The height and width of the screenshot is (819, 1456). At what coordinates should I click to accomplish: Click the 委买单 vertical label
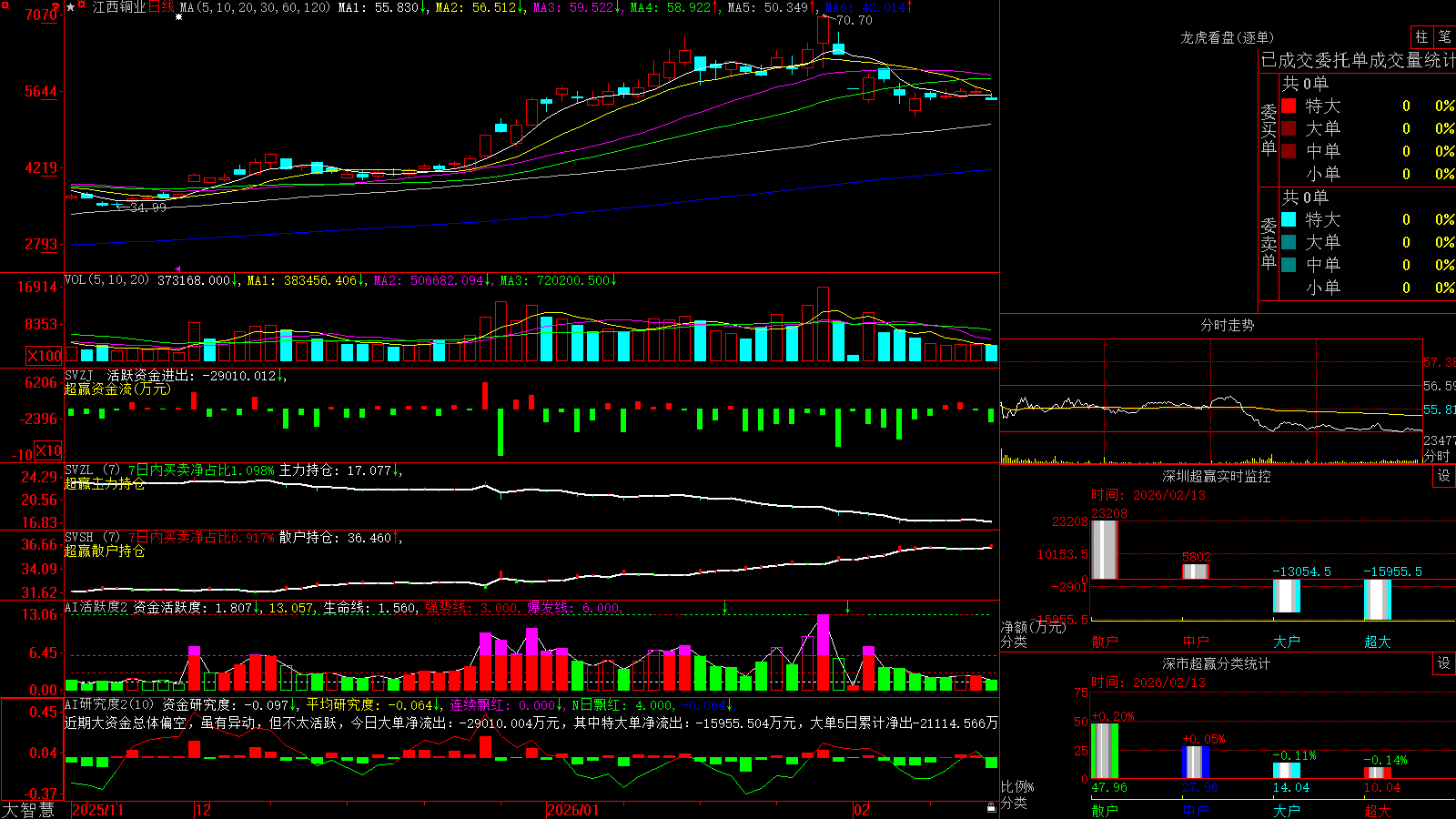1269,130
